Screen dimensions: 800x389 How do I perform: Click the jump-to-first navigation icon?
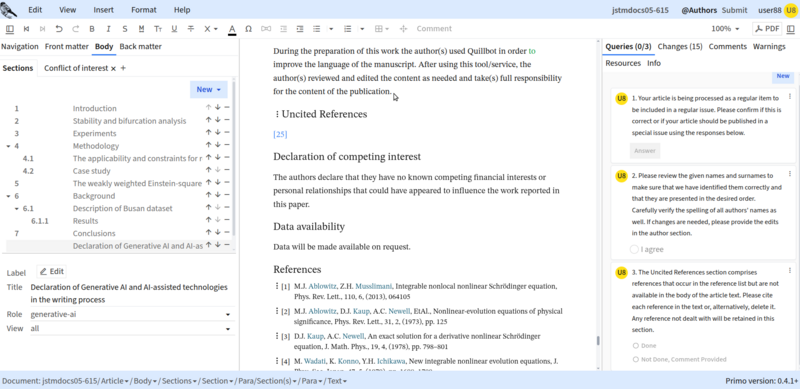click(x=27, y=29)
